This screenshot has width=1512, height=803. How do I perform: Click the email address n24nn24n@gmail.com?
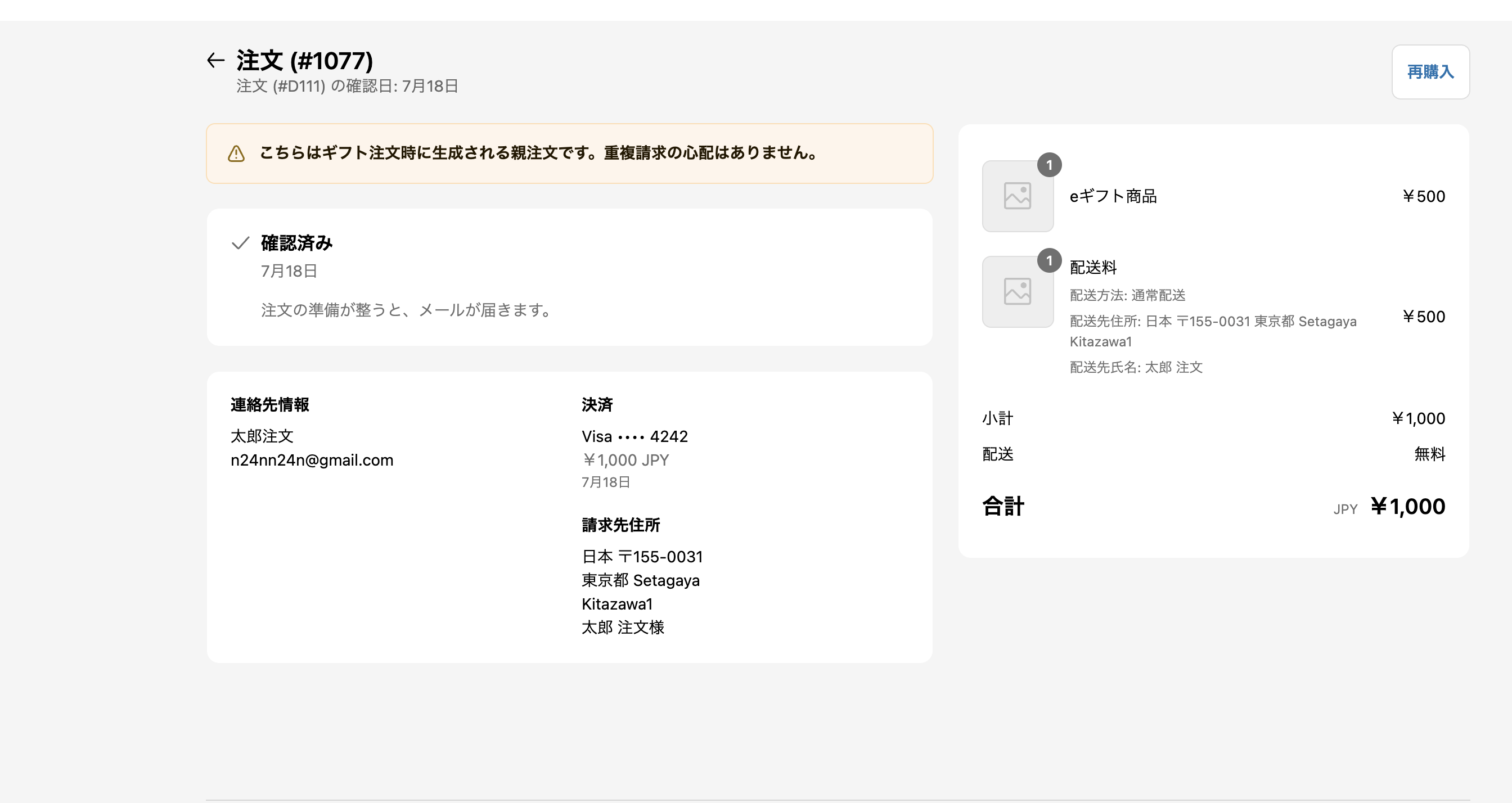[312, 460]
